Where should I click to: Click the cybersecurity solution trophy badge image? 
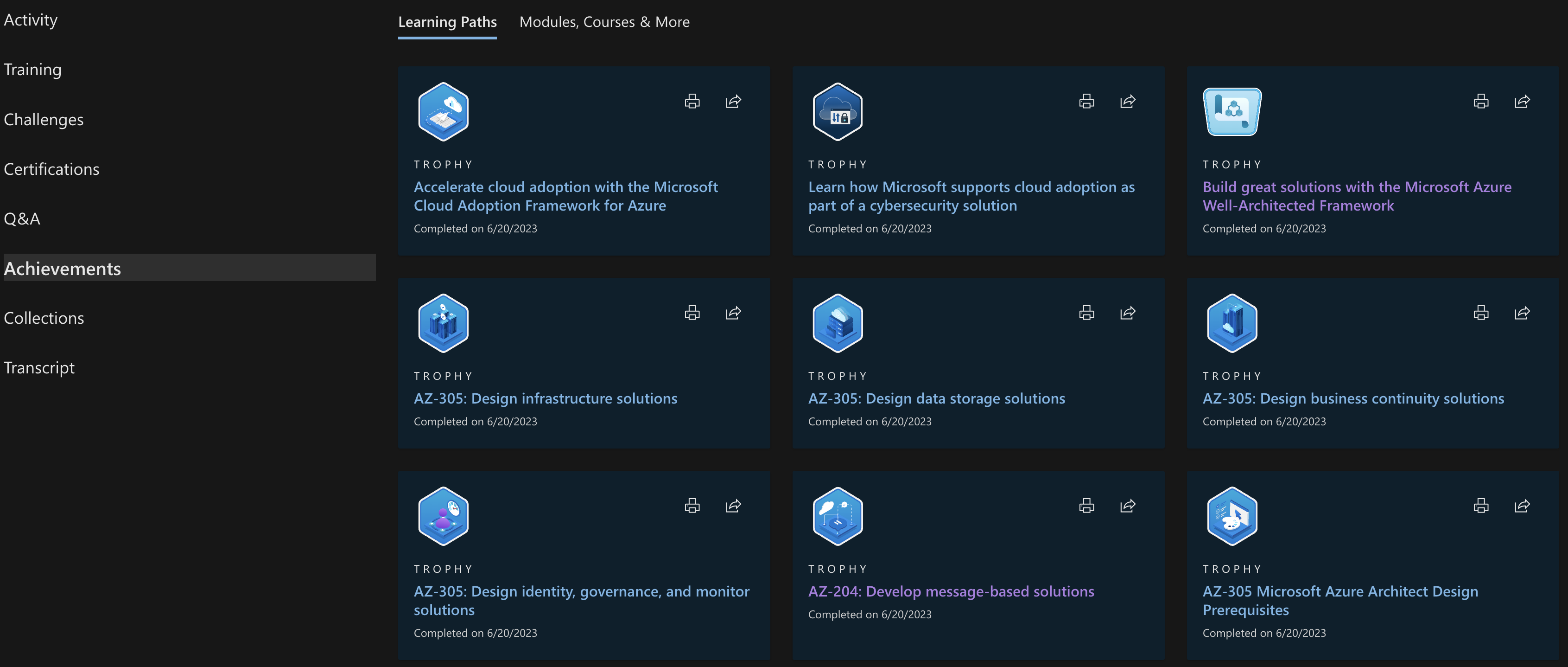(x=838, y=112)
